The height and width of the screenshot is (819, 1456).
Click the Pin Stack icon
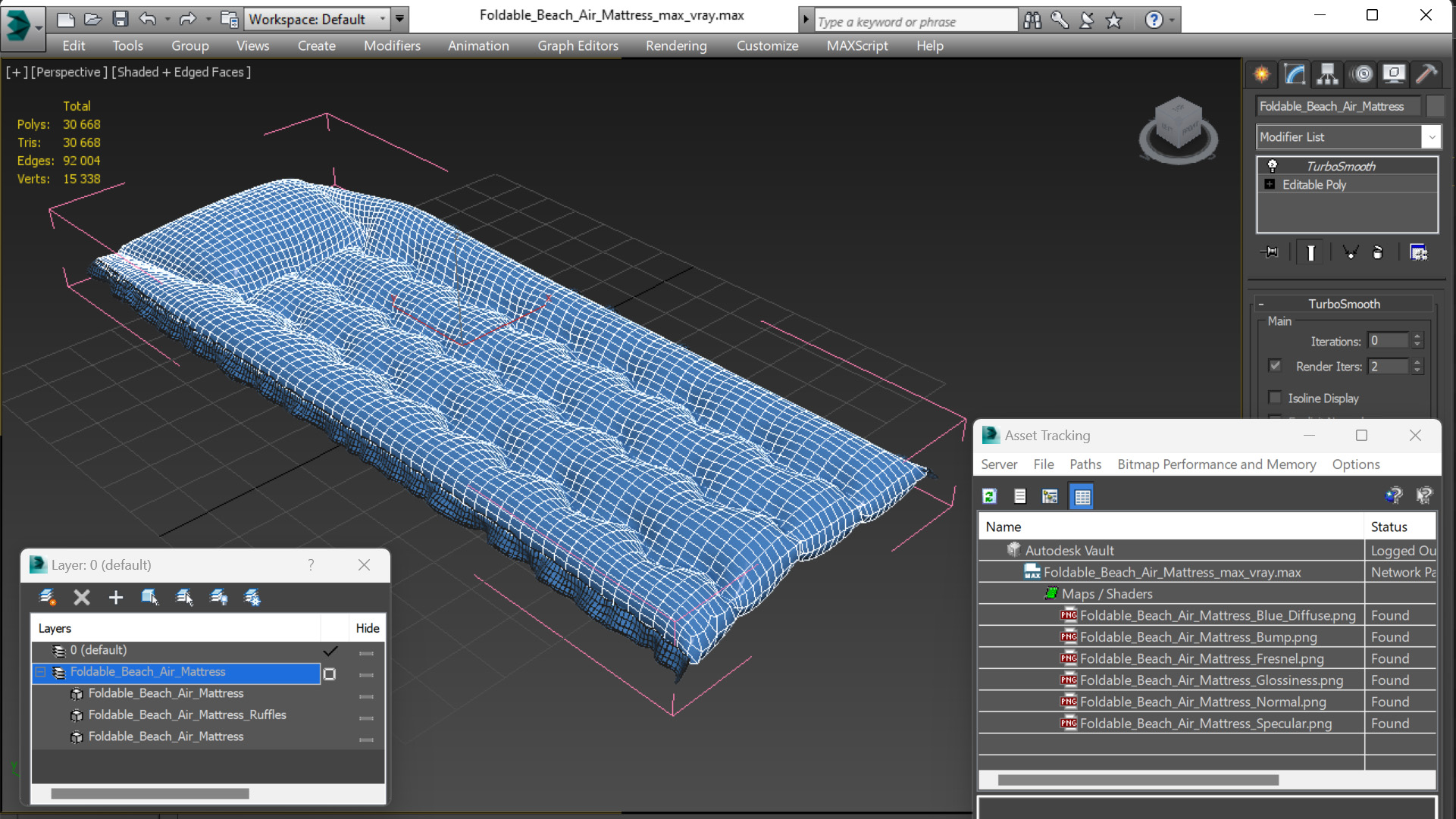point(1270,252)
